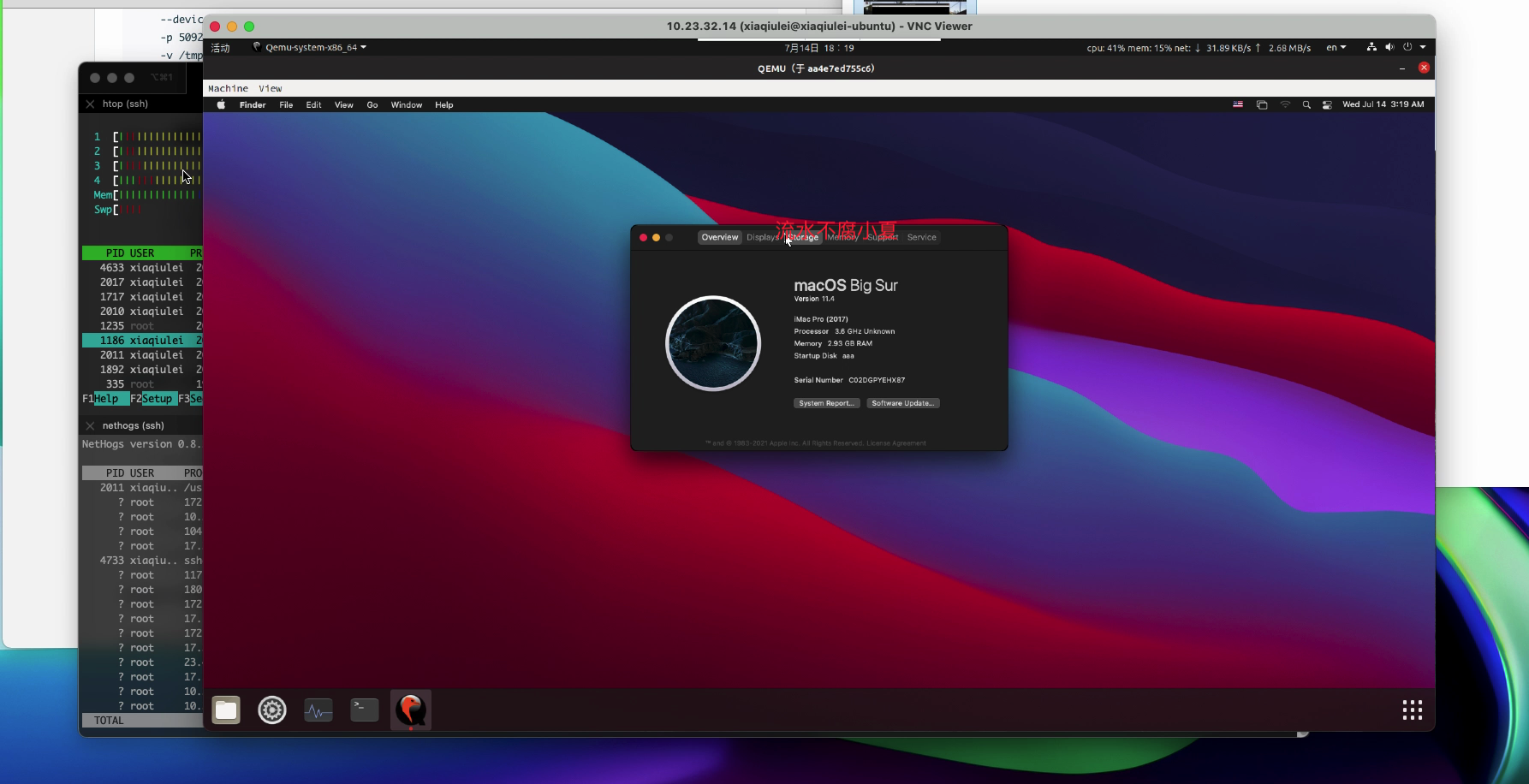1529x784 pixels.
Task: Open the QEMU View menu
Action: pos(271,88)
